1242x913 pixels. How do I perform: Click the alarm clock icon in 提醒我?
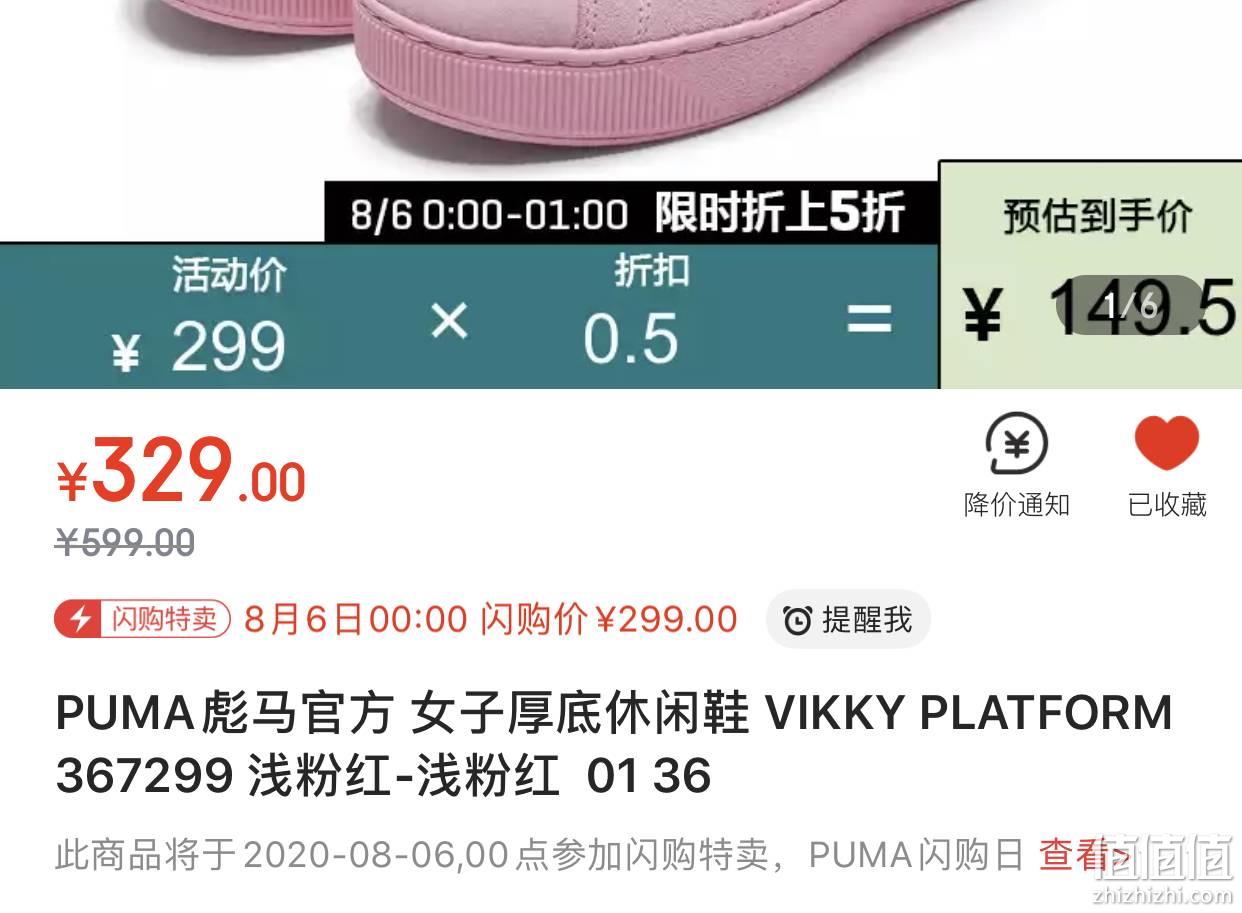[797, 621]
